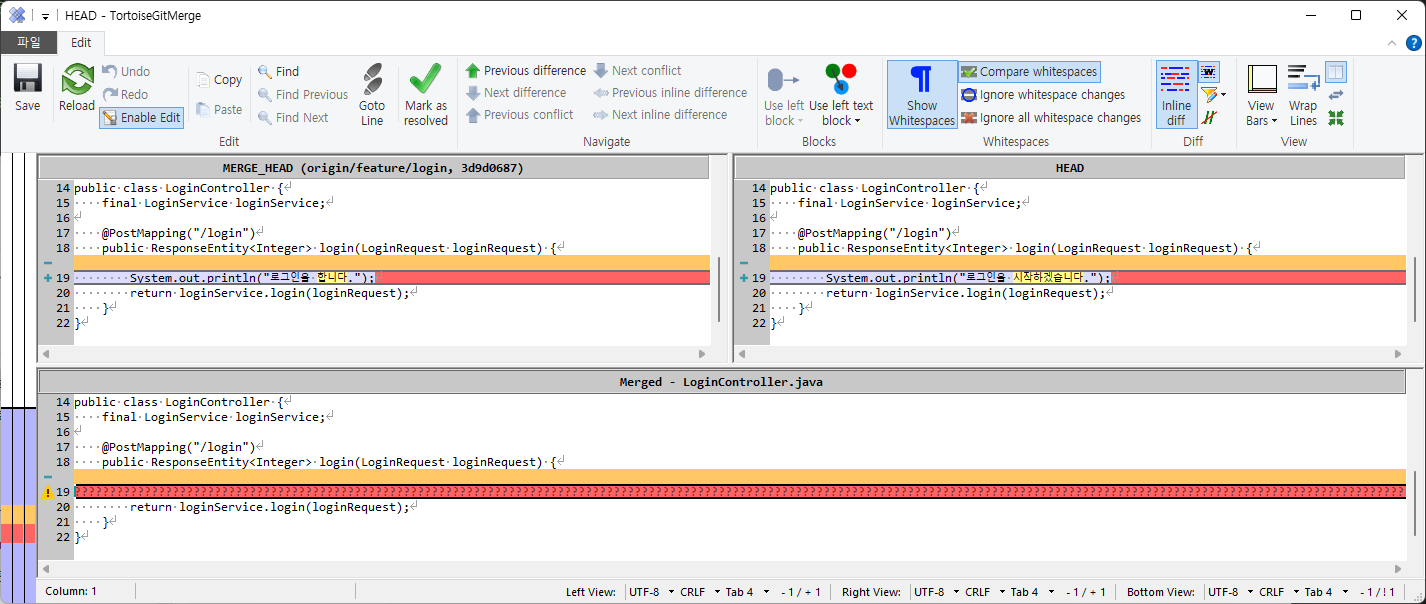Toggle Show Whitespaces
1426x604 pixels.
(x=922, y=95)
